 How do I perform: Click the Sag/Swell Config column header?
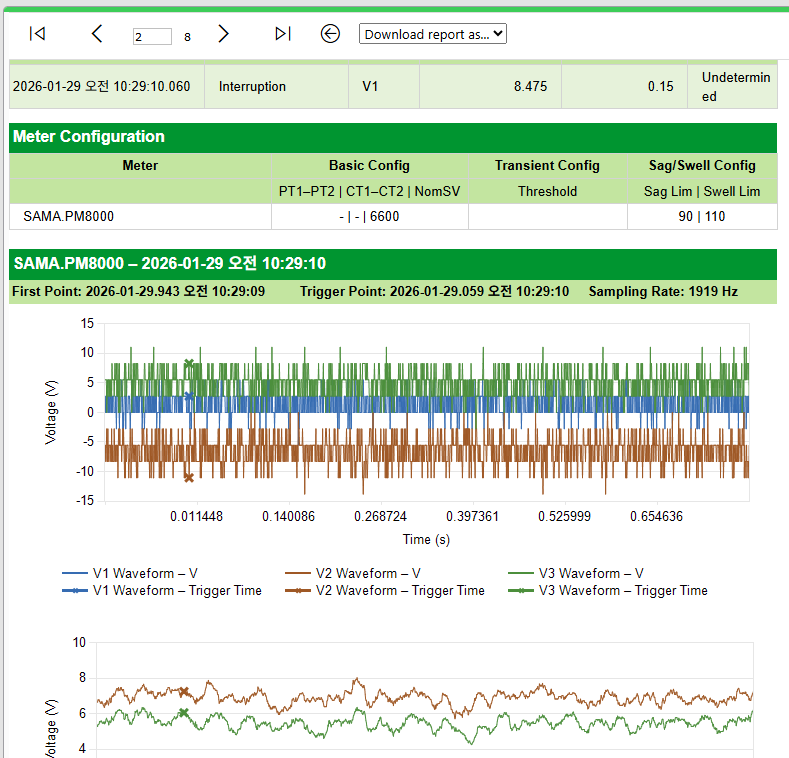pos(702,166)
